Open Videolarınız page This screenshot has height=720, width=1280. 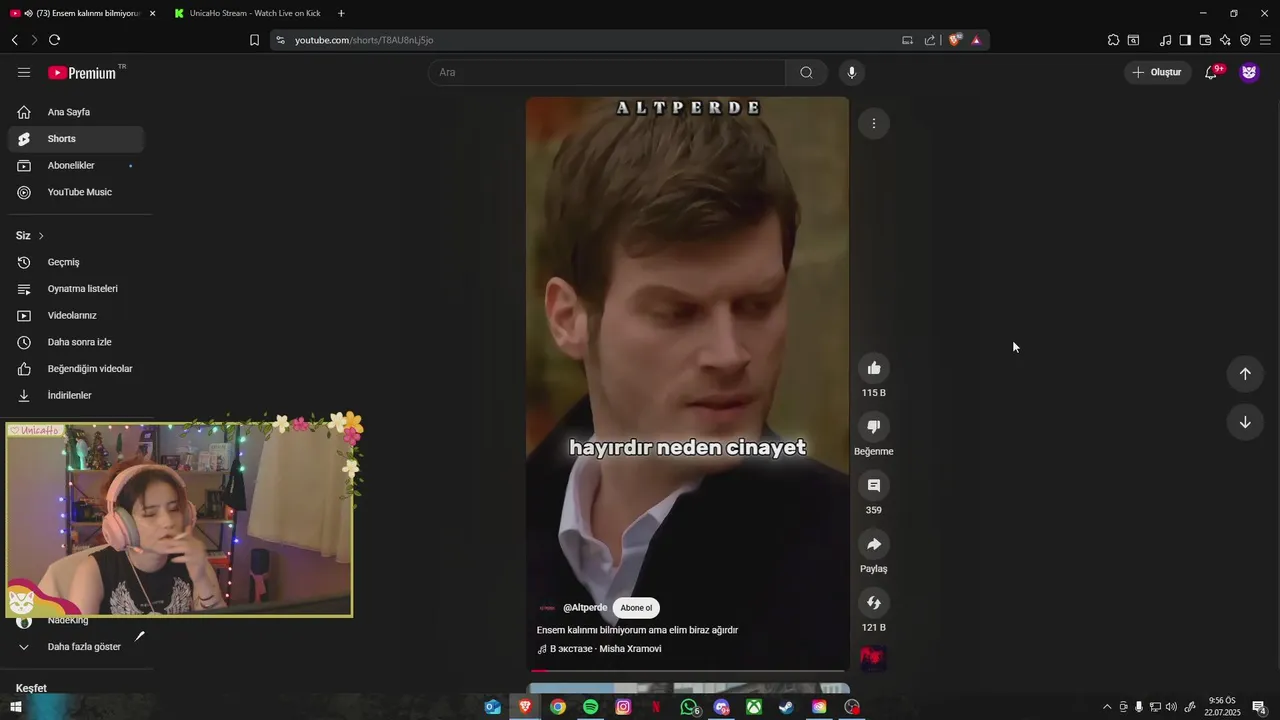[x=76, y=315]
